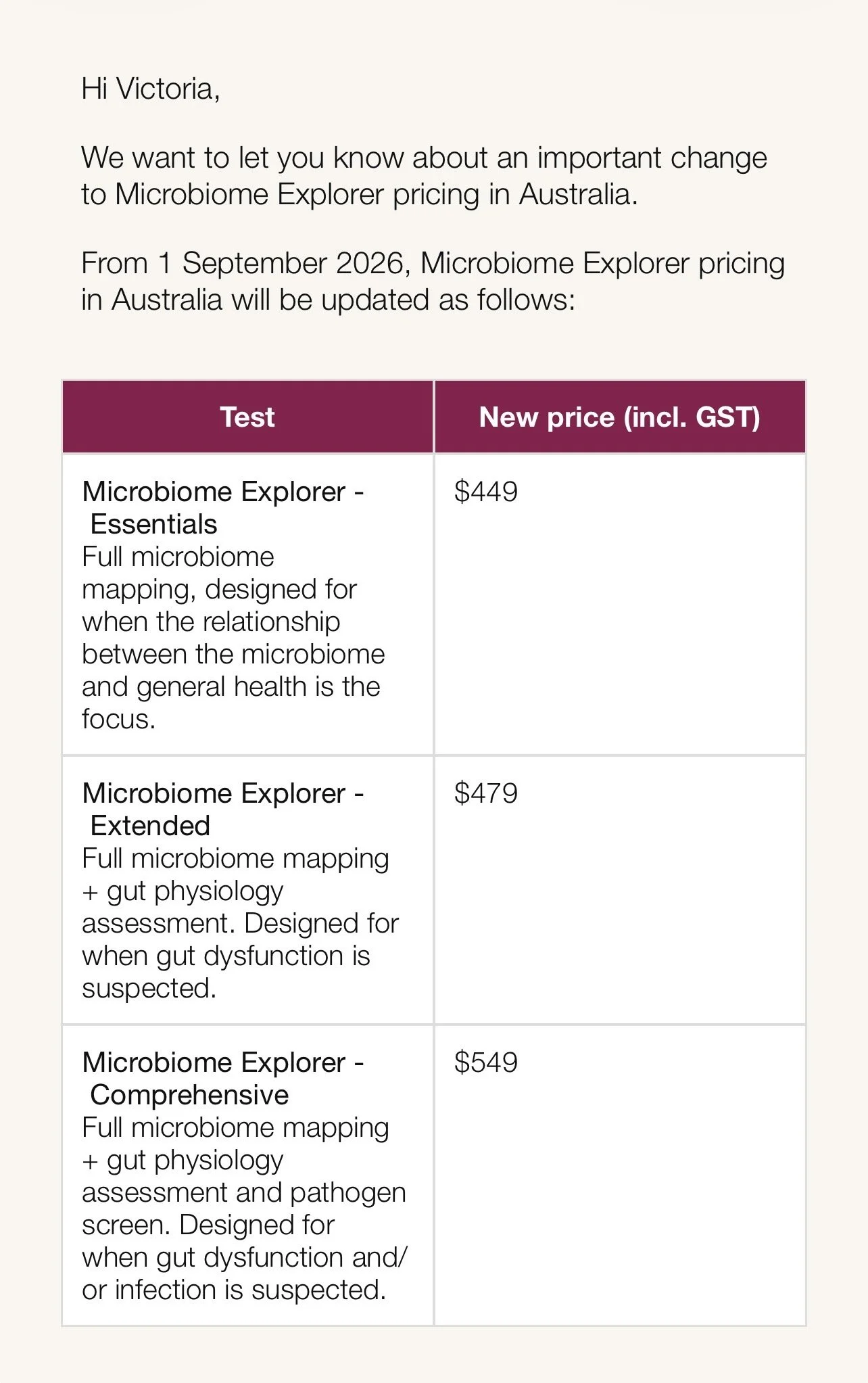Click the 'important change' intro paragraph
Image resolution: width=868 pixels, height=1383 pixels.
(424, 176)
